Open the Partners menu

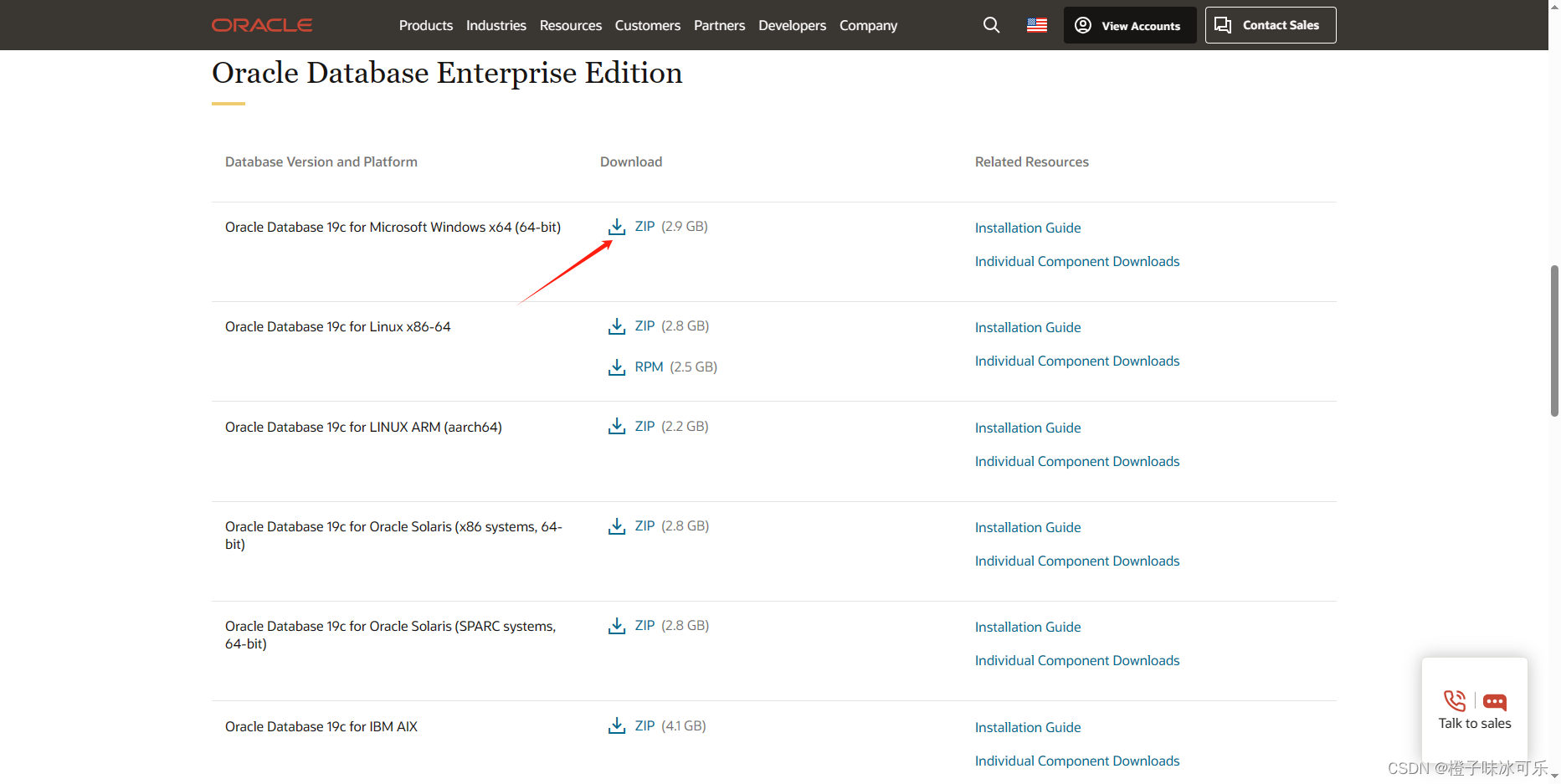click(719, 25)
